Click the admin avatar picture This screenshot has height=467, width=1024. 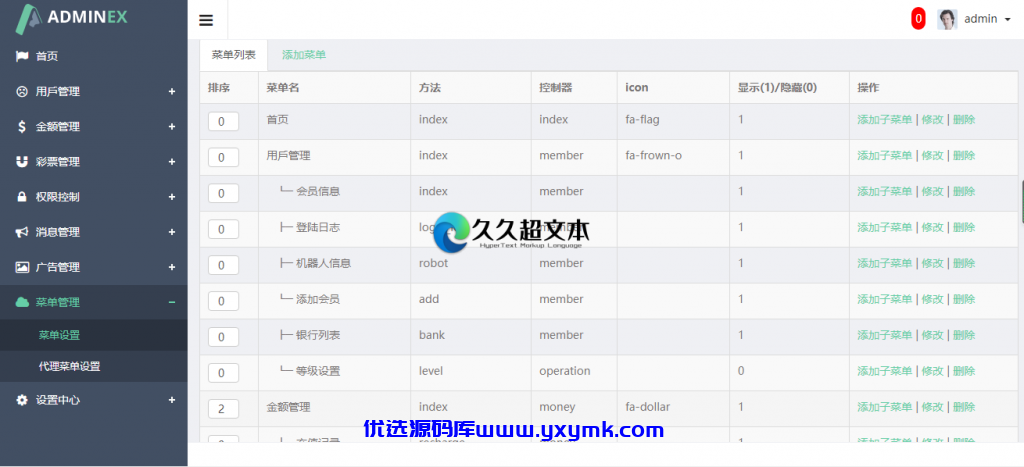(947, 19)
